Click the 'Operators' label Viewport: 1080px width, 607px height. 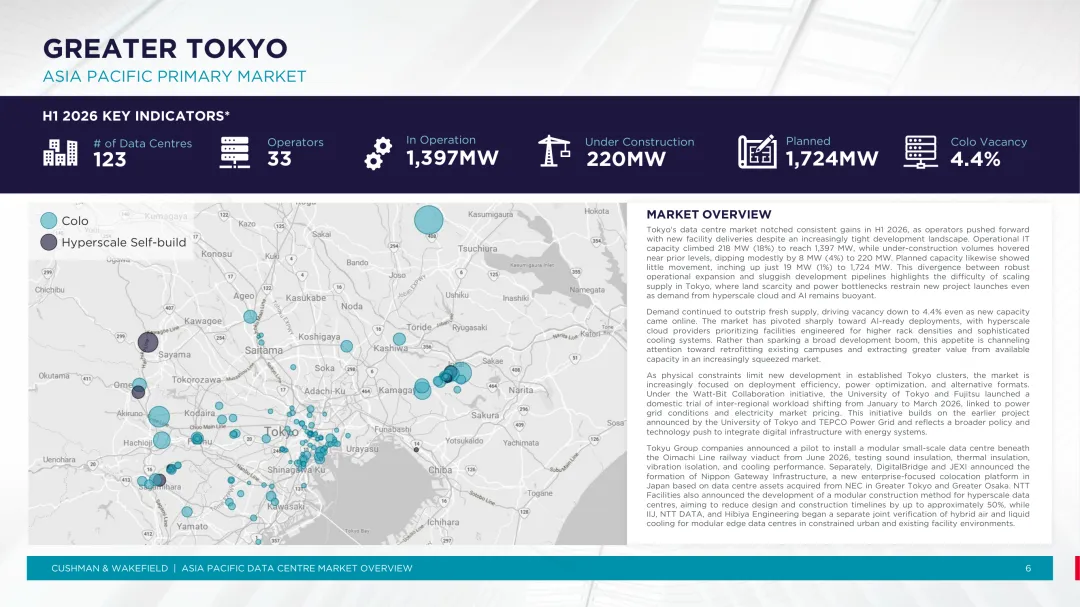click(295, 143)
